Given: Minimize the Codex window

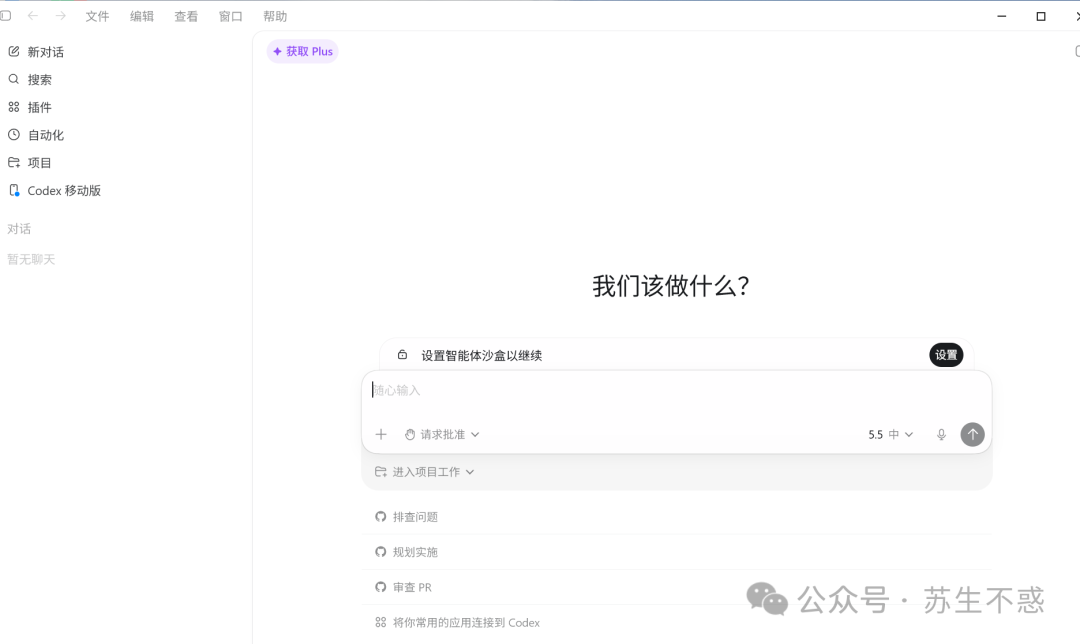Looking at the screenshot, I should point(1001,16).
